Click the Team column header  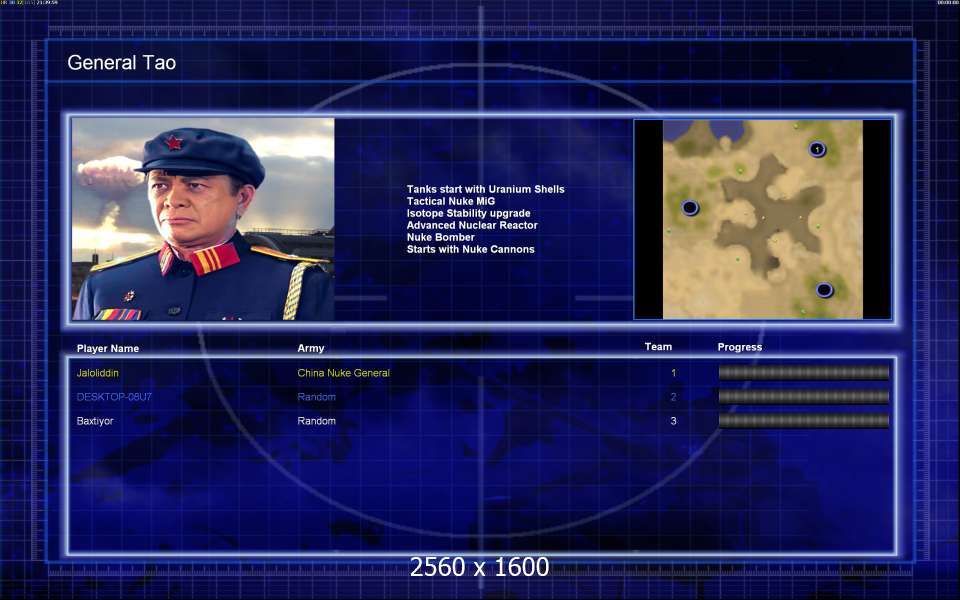point(658,347)
